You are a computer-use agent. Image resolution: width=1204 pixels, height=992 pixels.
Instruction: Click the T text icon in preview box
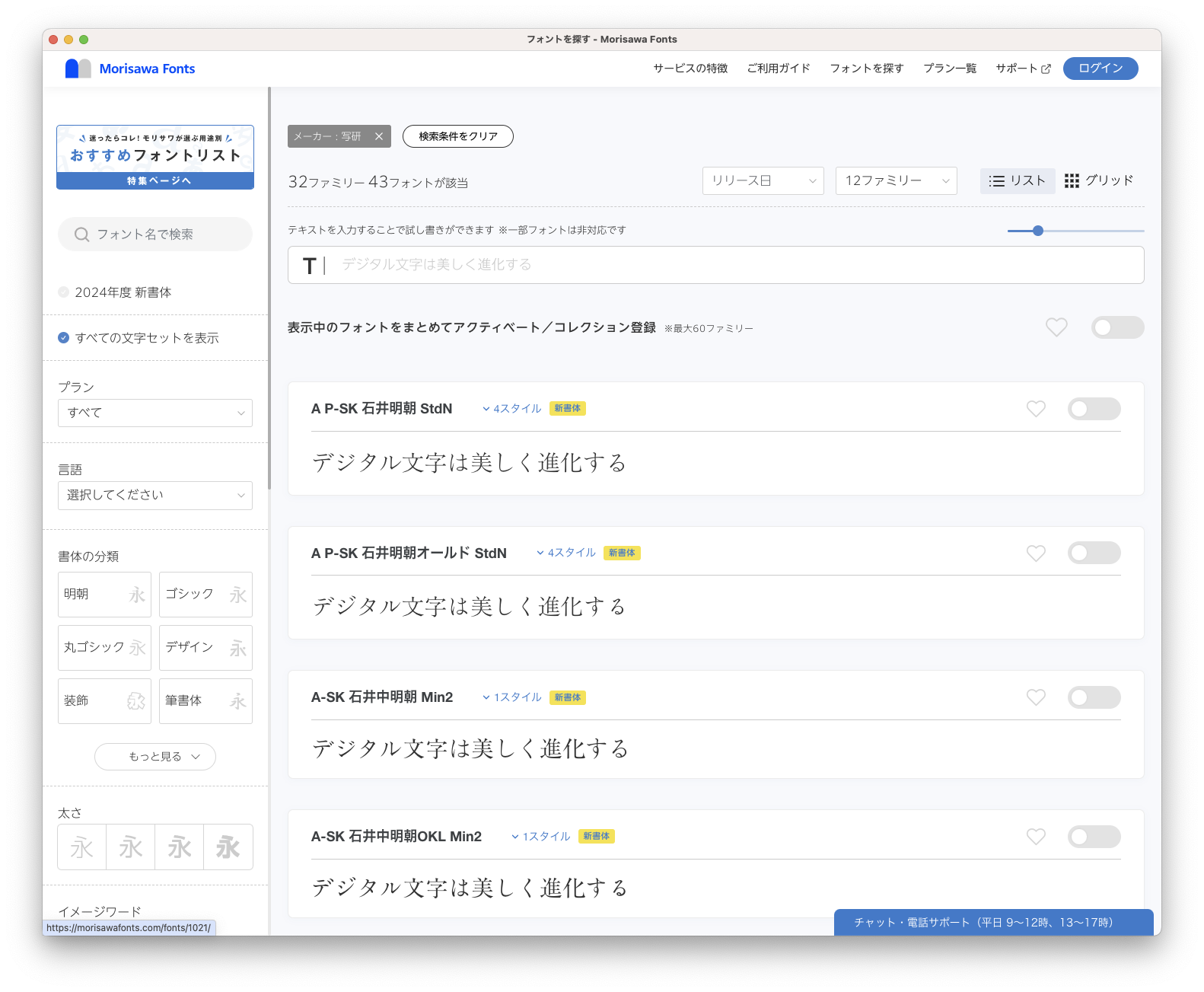tap(309, 266)
